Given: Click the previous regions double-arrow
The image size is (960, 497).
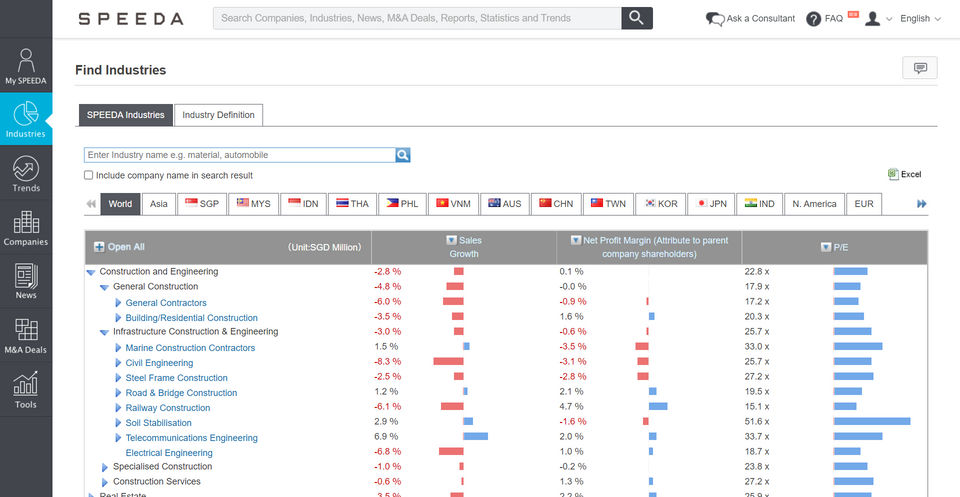Looking at the screenshot, I should tap(91, 204).
